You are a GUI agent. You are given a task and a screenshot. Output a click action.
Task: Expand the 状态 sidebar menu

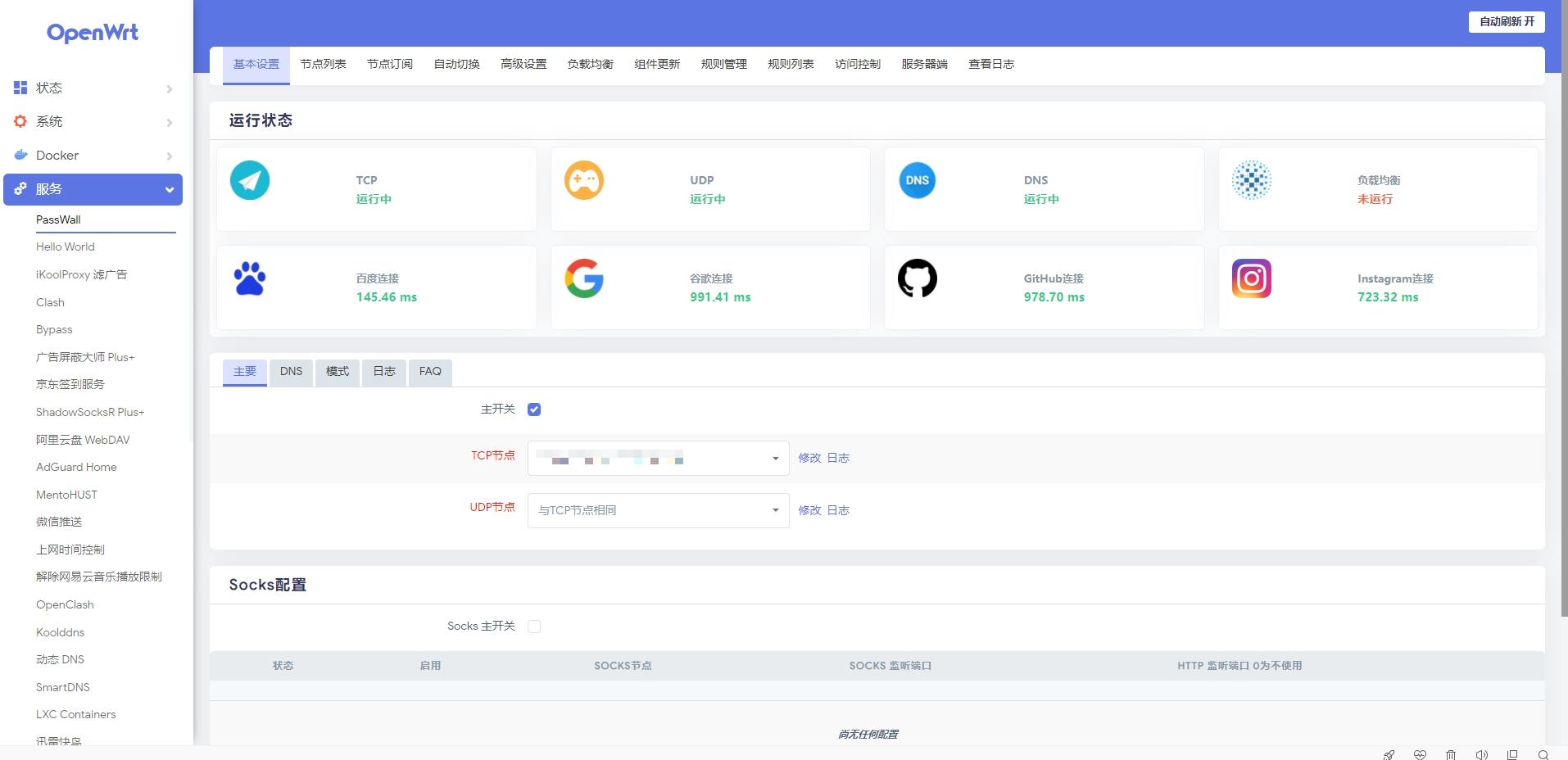(93, 88)
